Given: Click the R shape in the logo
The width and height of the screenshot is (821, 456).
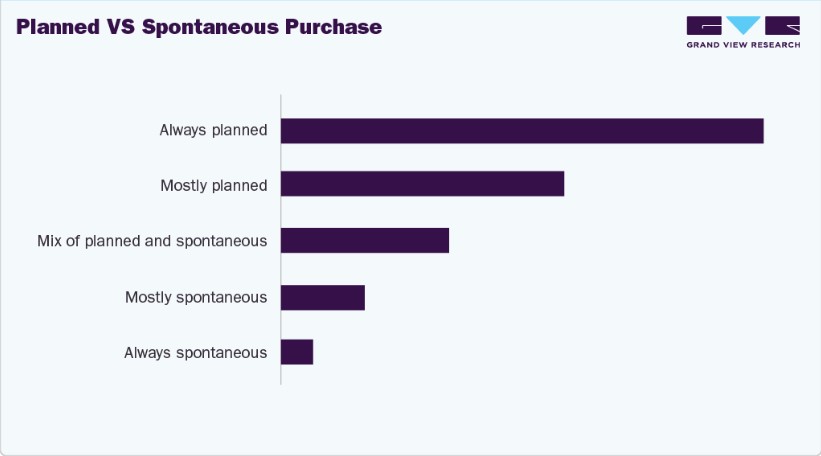Looking at the screenshot, I should pyautogui.click(x=782, y=26).
